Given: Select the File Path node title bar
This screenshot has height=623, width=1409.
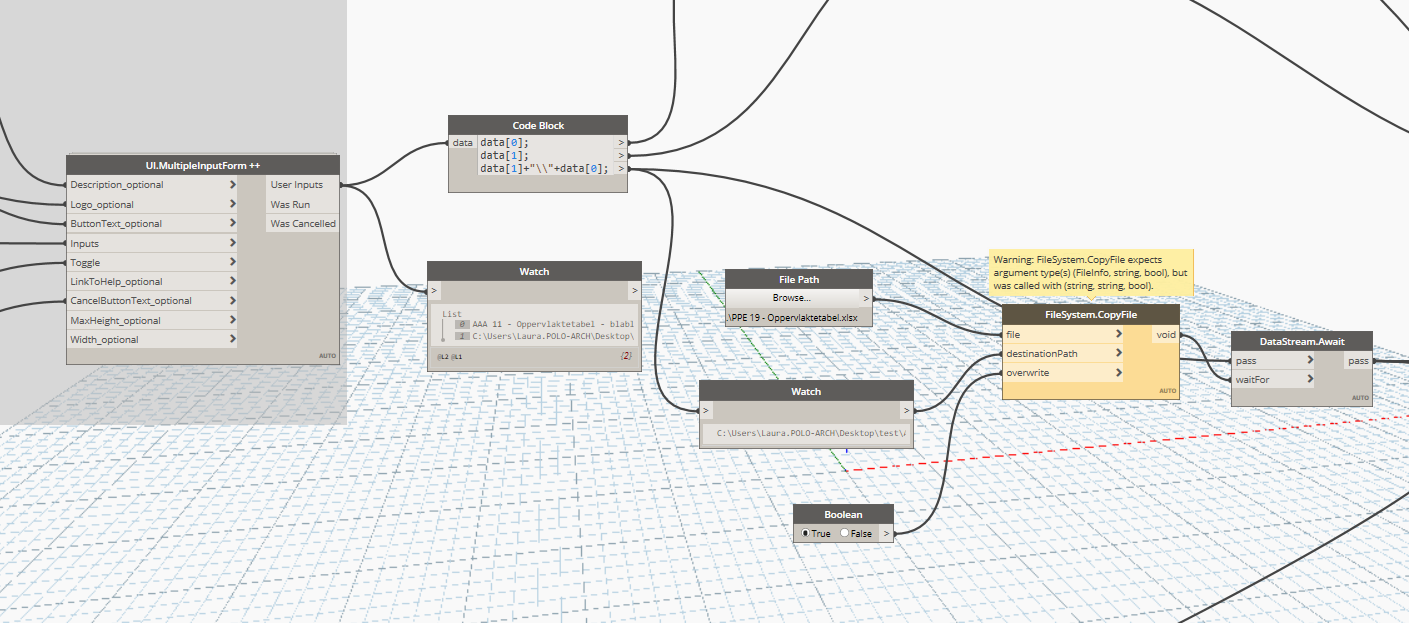Looking at the screenshot, I should click(799, 279).
